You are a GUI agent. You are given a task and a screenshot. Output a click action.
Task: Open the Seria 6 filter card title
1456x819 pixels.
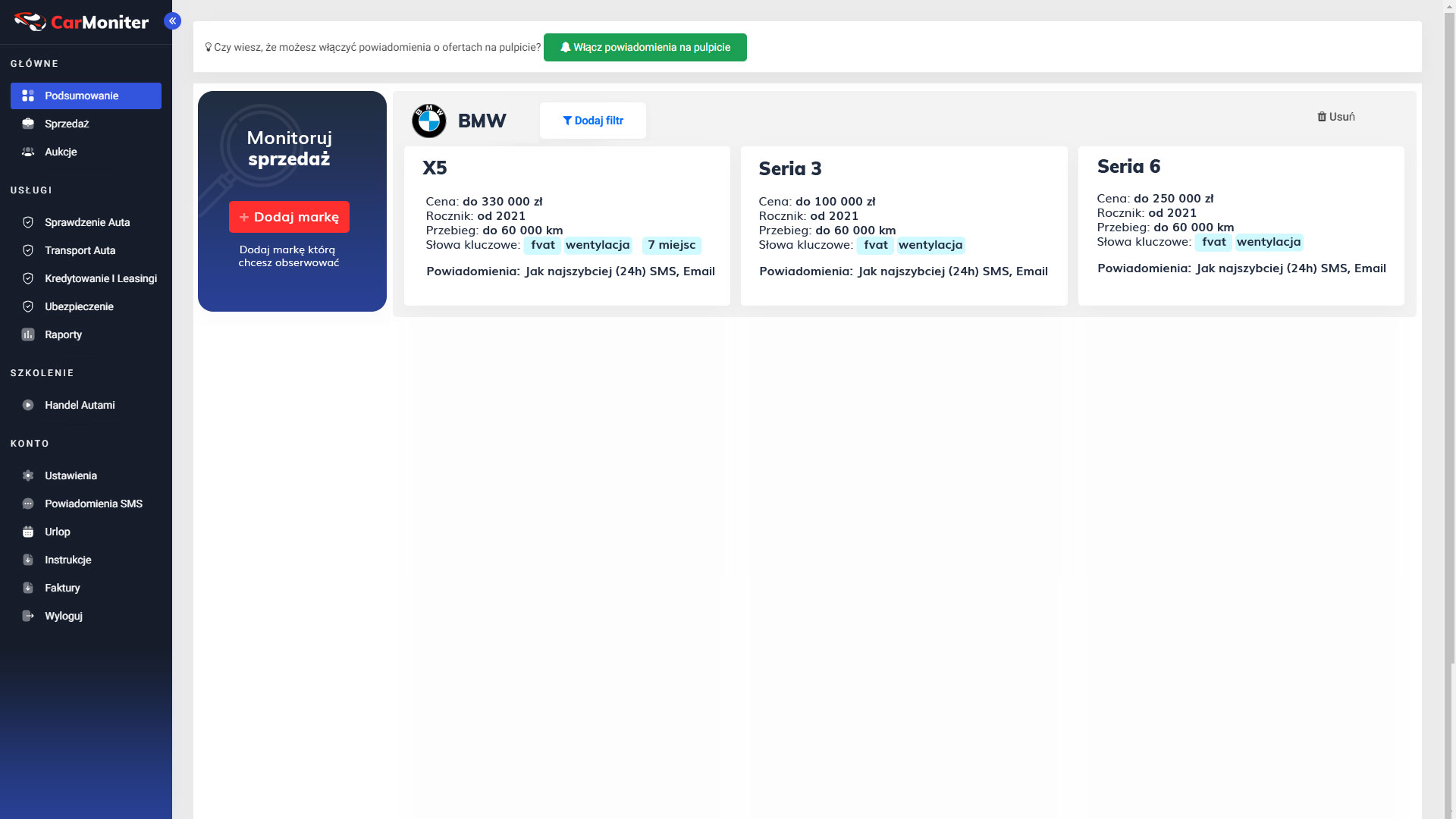pos(1128,166)
